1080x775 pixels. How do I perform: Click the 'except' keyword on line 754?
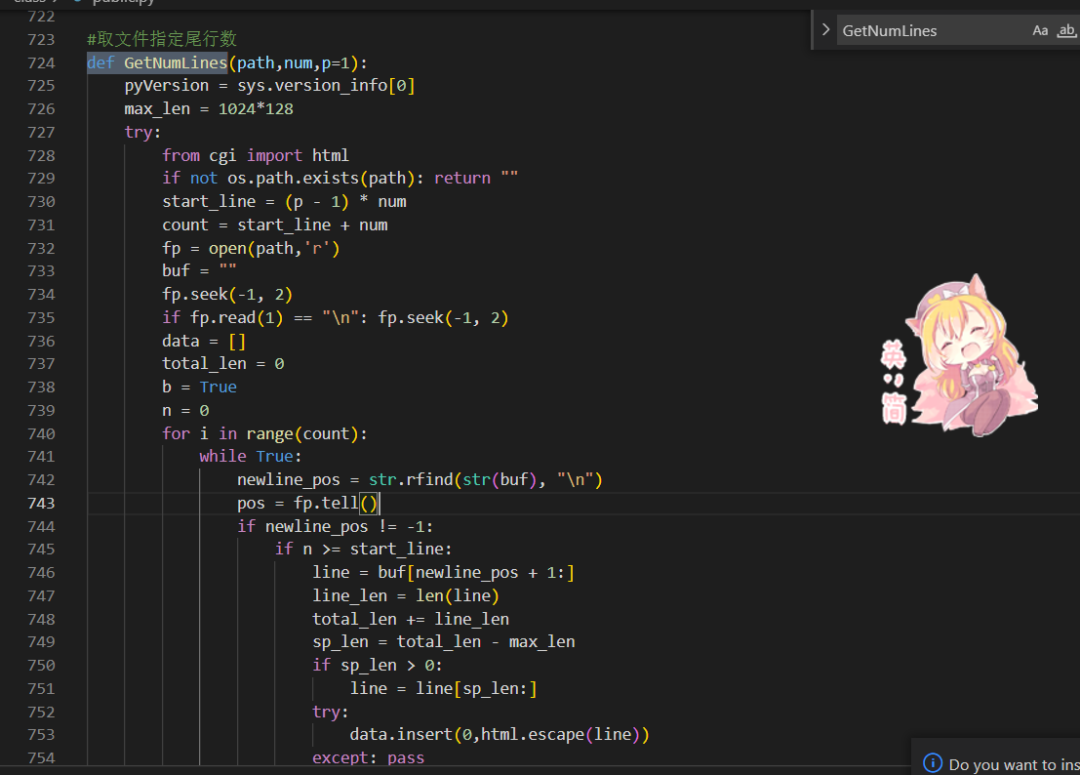[x=340, y=758]
